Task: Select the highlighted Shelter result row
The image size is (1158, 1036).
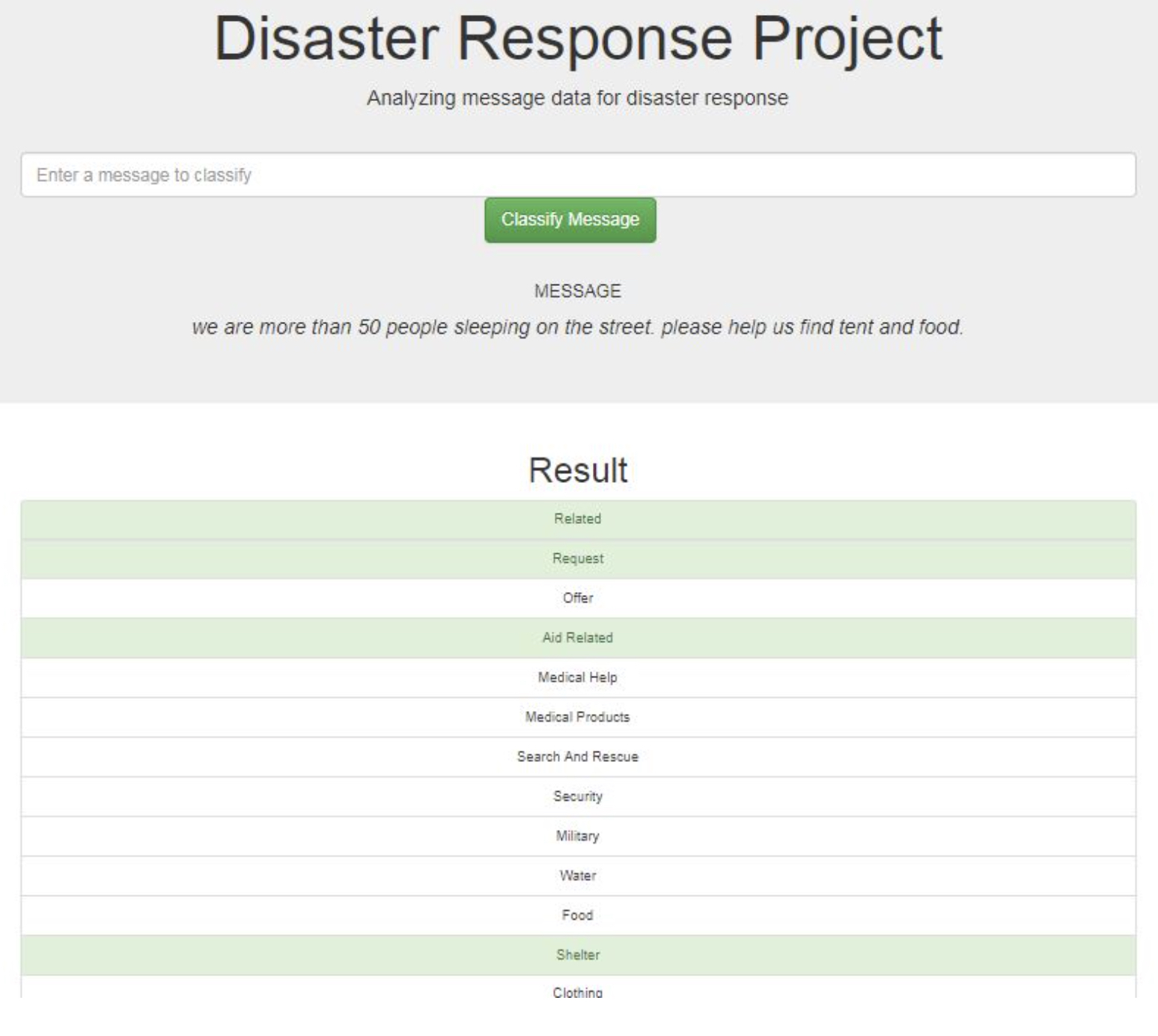Action: point(578,955)
